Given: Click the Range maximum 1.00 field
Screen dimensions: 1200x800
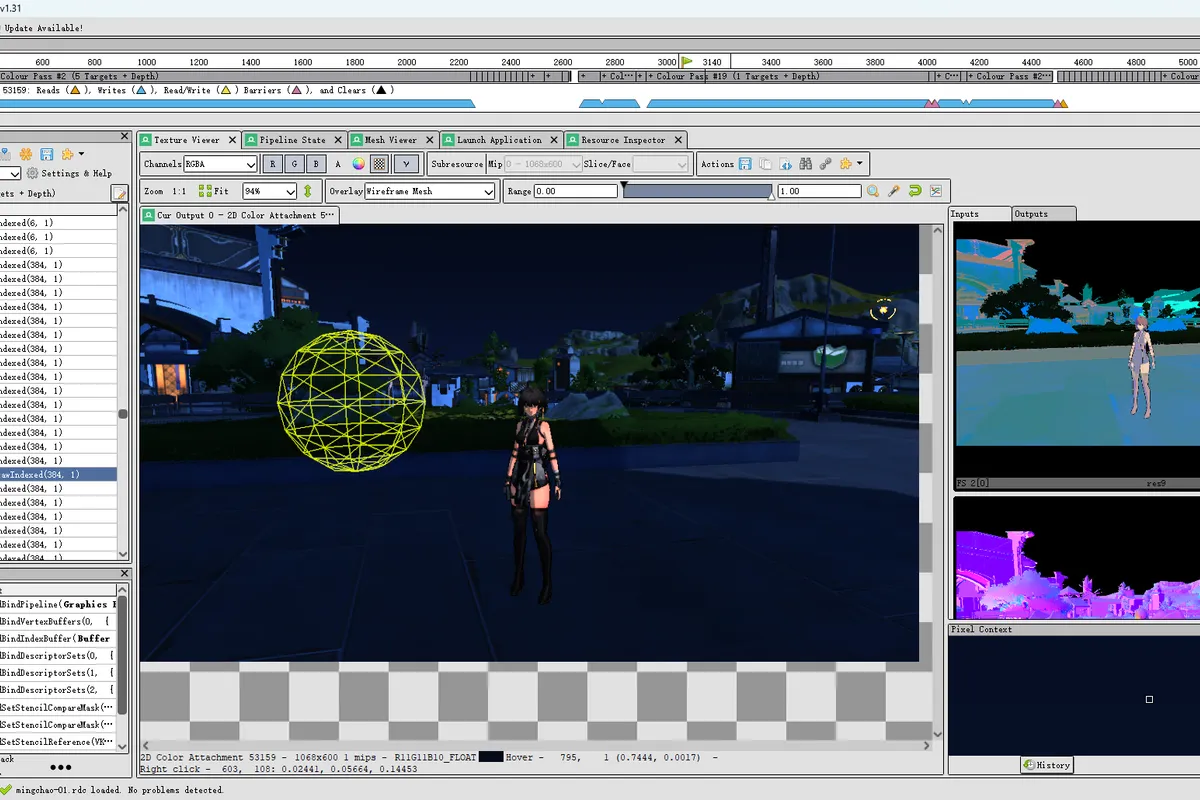Looking at the screenshot, I should point(819,191).
